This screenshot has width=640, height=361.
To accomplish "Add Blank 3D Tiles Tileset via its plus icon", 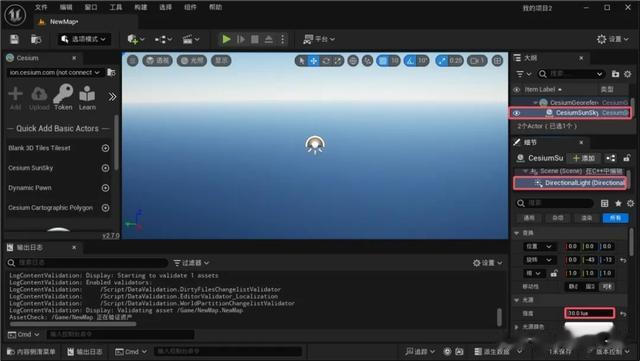I will [105, 148].
